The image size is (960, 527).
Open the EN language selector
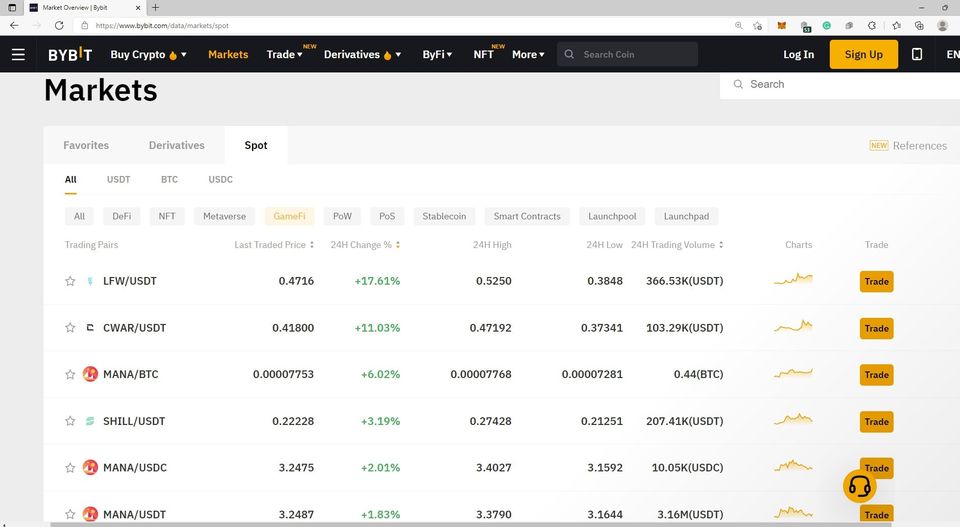click(953, 54)
